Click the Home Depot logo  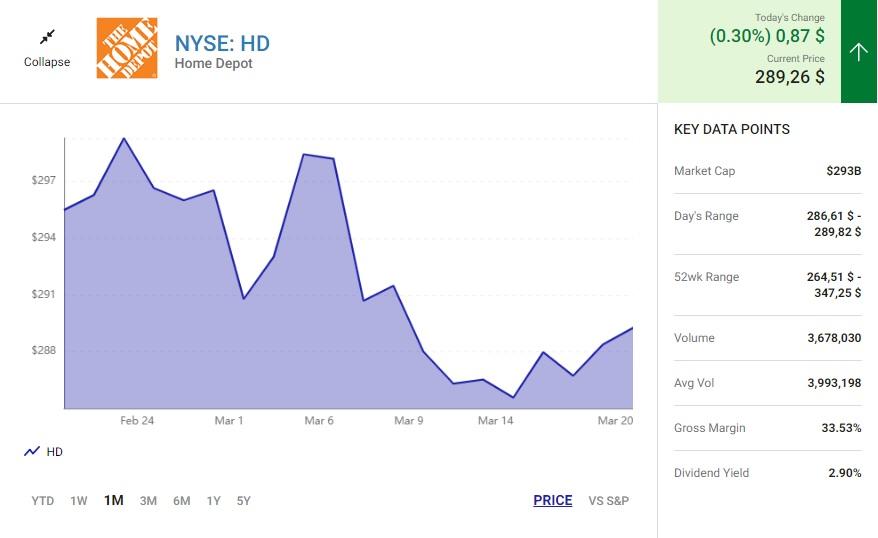(x=127, y=48)
